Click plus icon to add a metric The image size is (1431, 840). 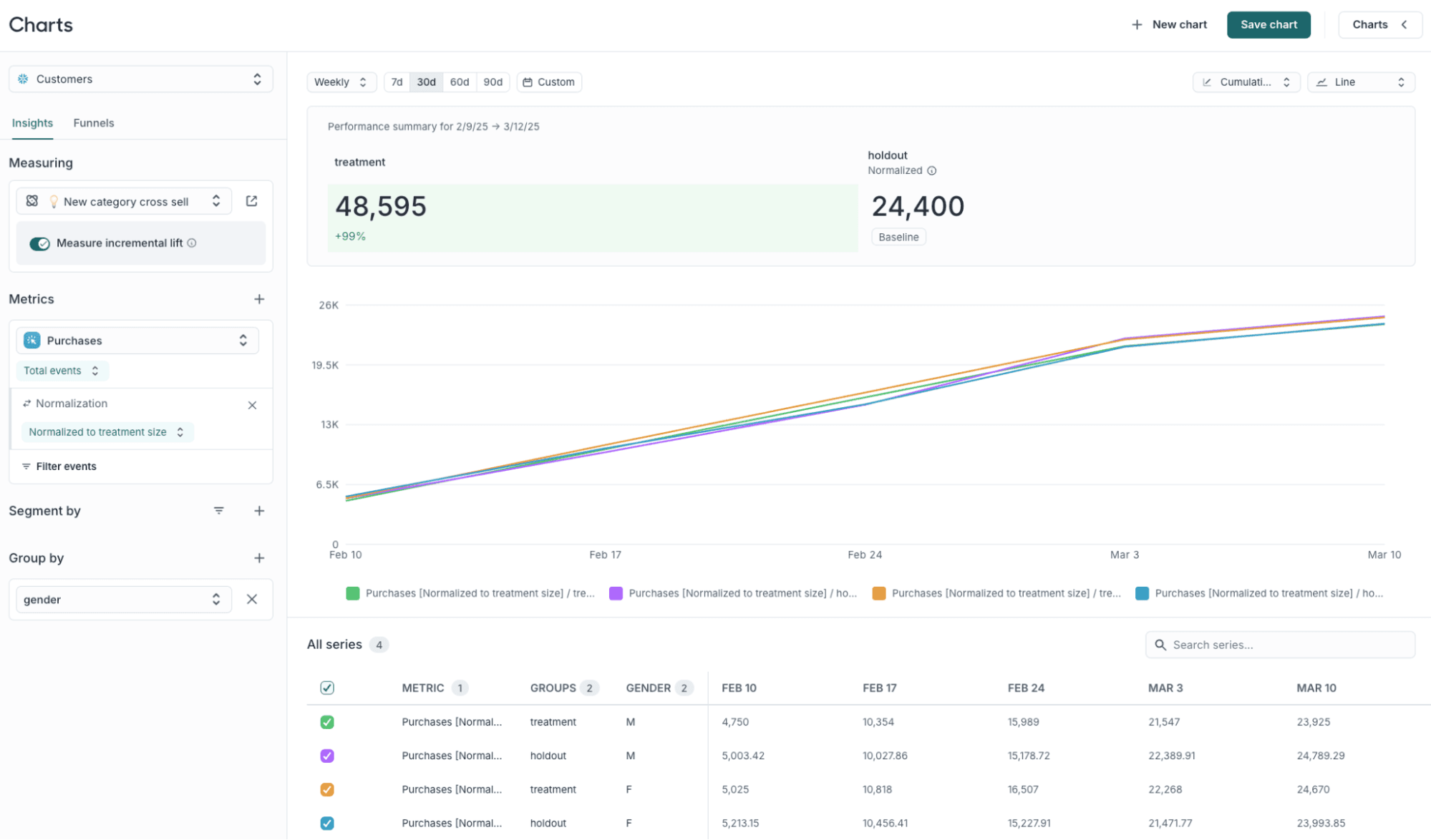259,299
